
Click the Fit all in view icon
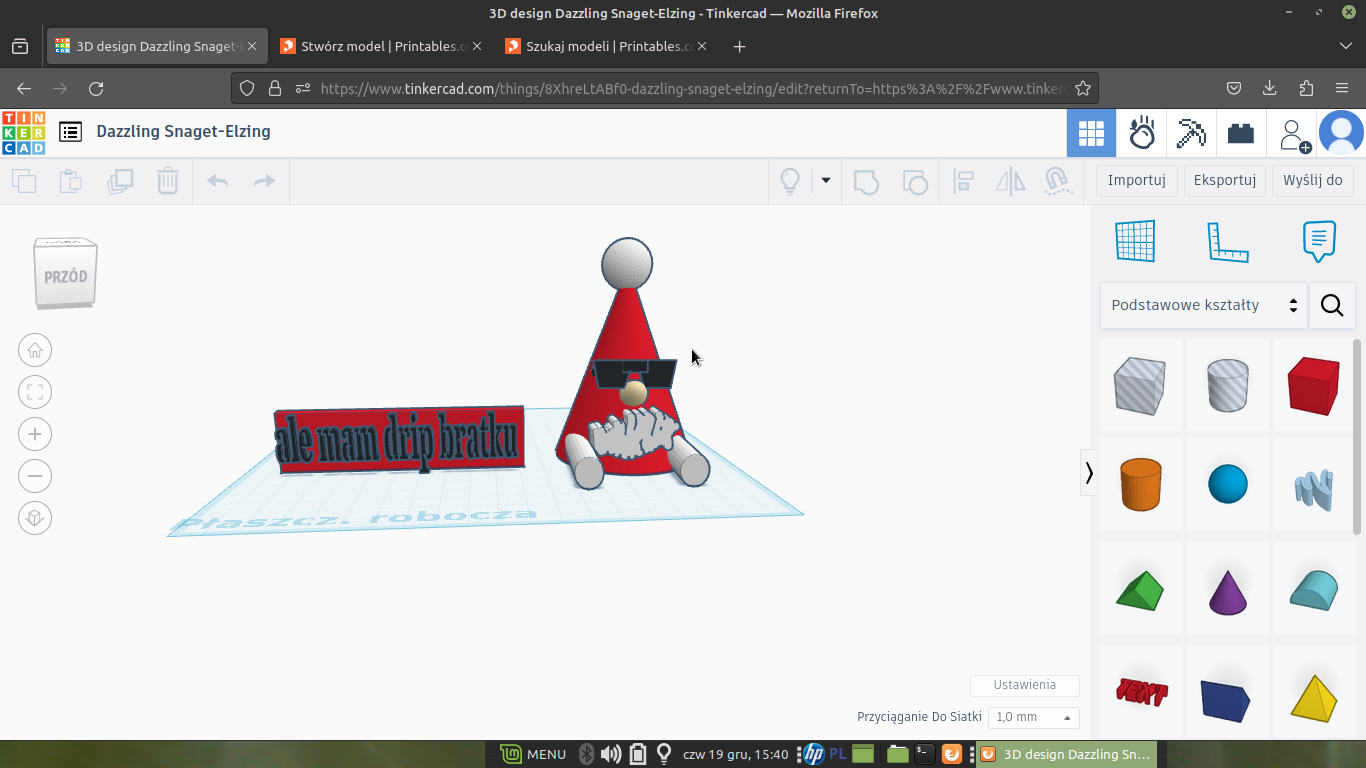click(x=35, y=392)
